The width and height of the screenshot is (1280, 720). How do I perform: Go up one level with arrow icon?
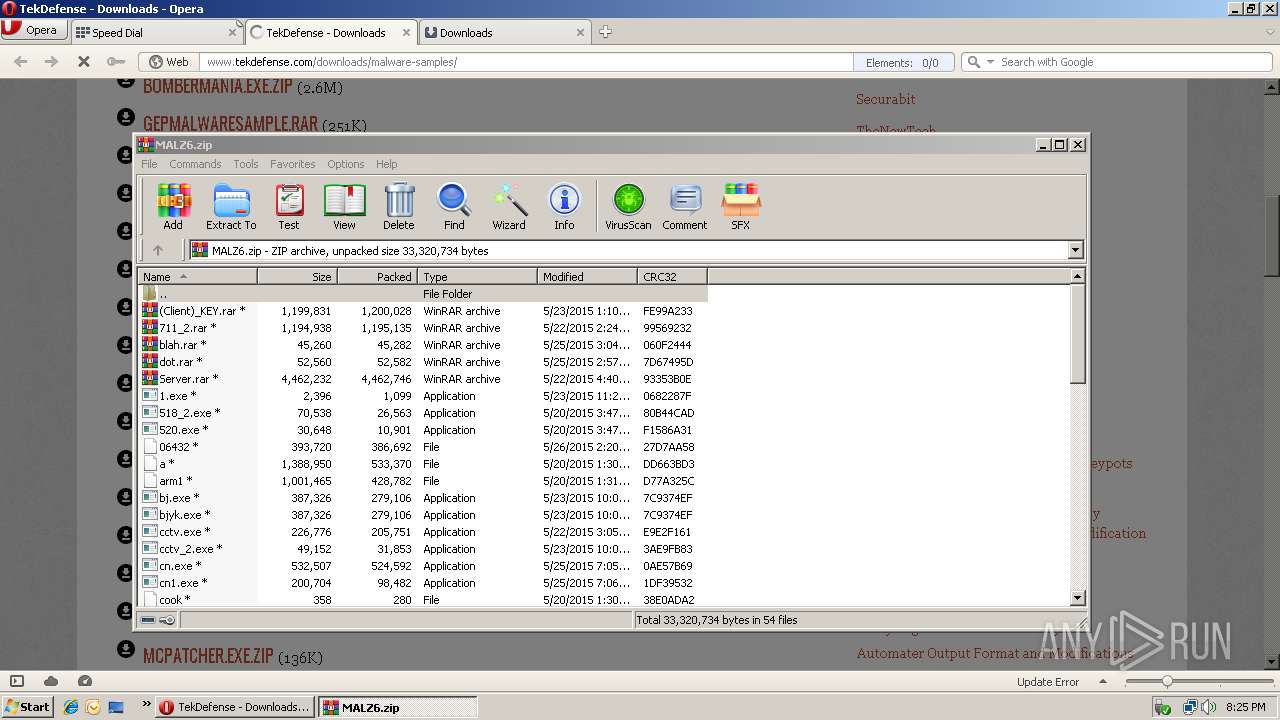click(x=158, y=250)
